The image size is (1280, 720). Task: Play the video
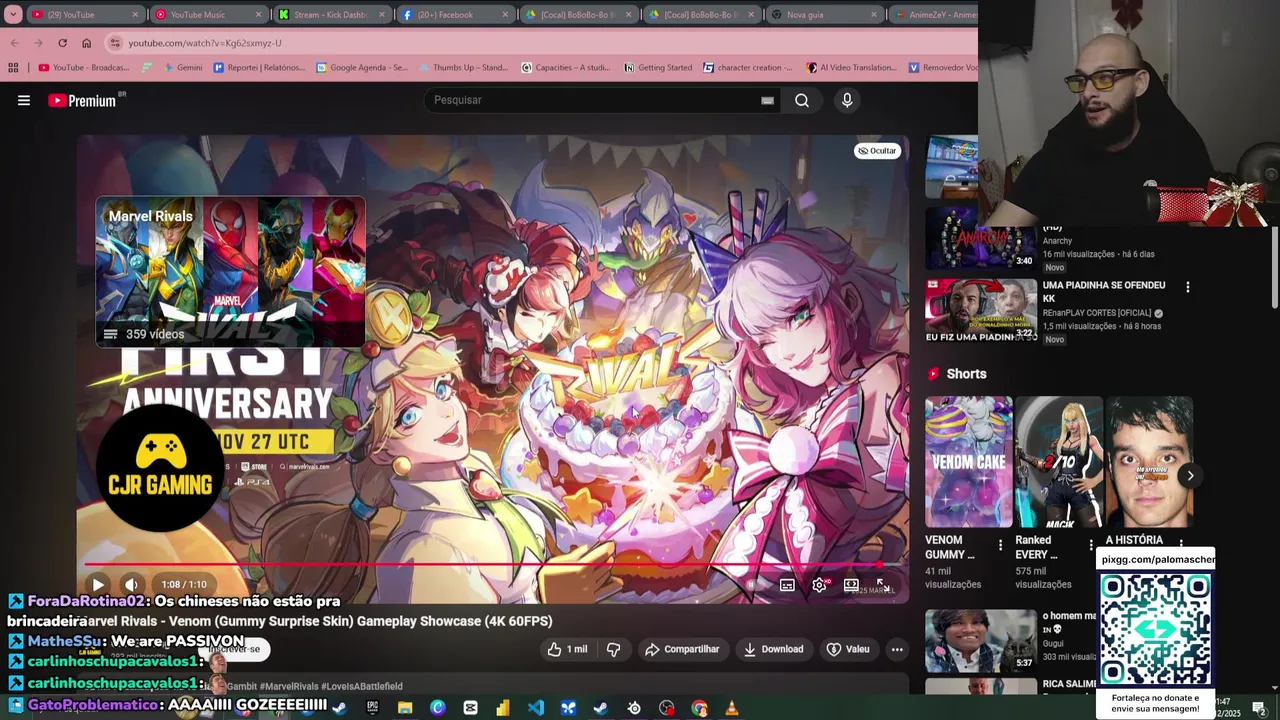(98, 585)
